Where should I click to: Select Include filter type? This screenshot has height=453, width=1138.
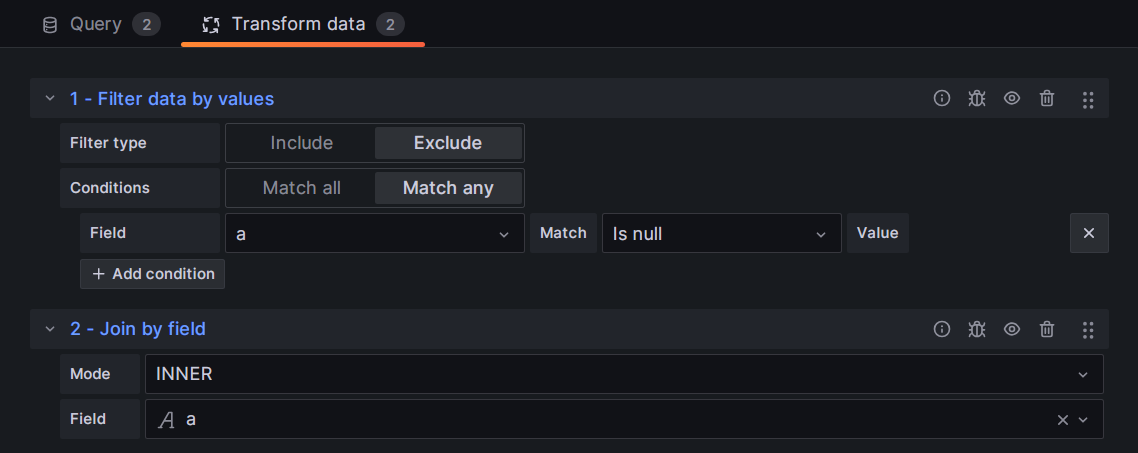click(x=301, y=143)
